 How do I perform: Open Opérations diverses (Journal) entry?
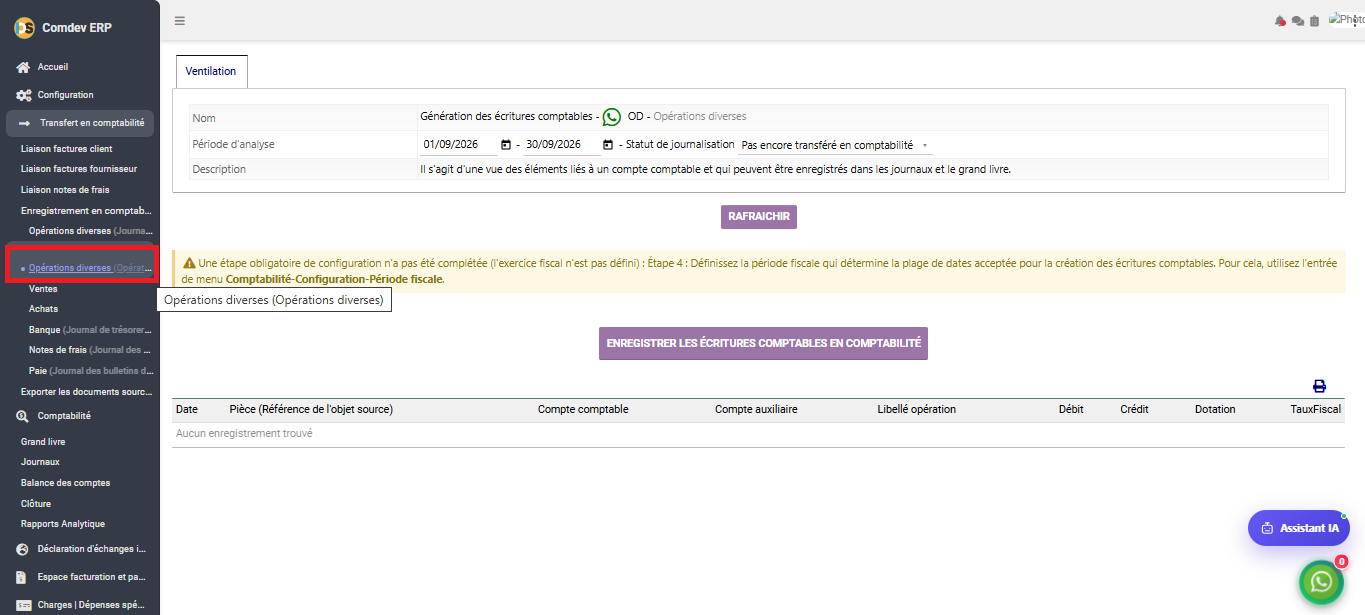[90, 231]
